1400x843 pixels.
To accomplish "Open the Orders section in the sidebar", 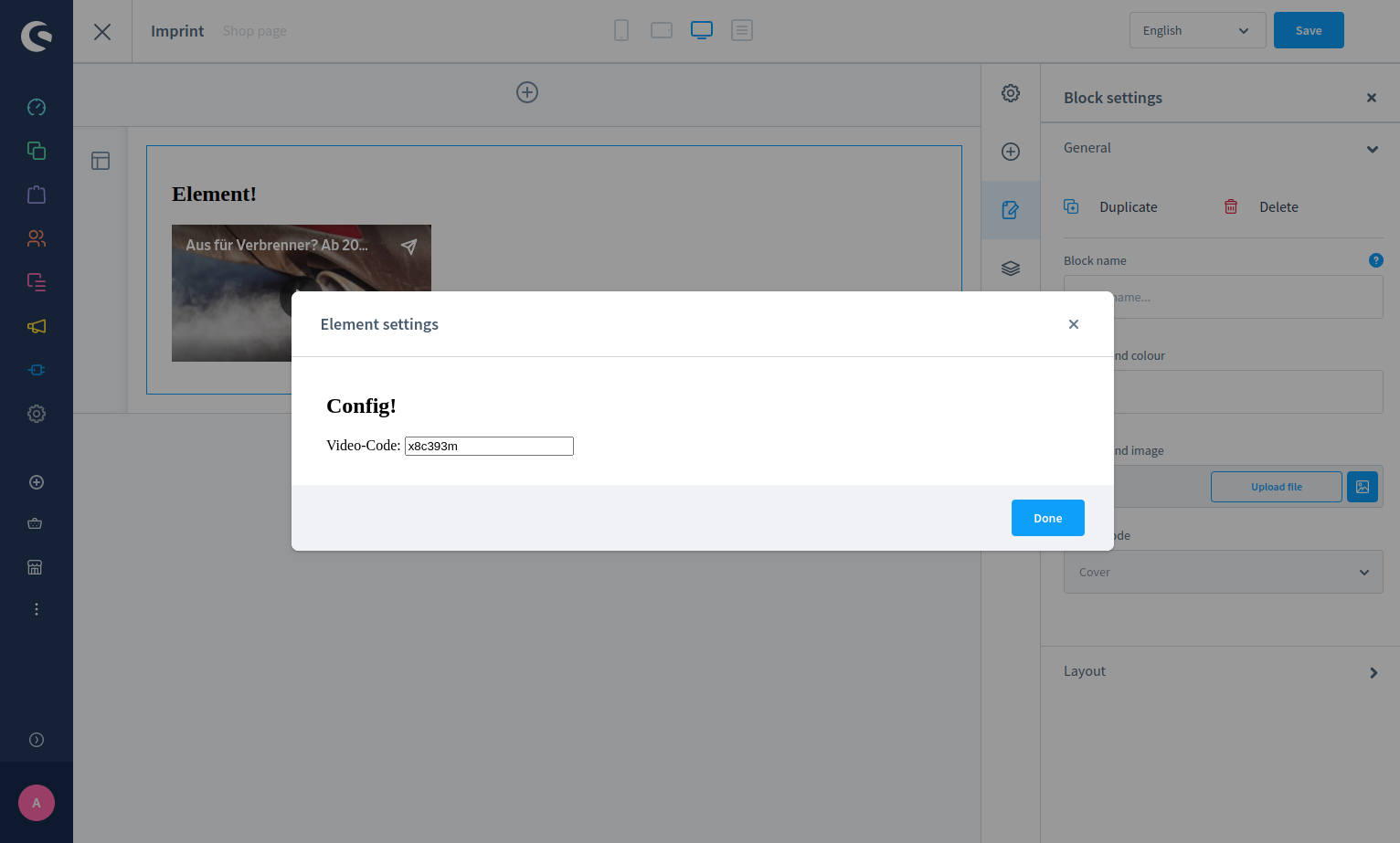I will (37, 195).
